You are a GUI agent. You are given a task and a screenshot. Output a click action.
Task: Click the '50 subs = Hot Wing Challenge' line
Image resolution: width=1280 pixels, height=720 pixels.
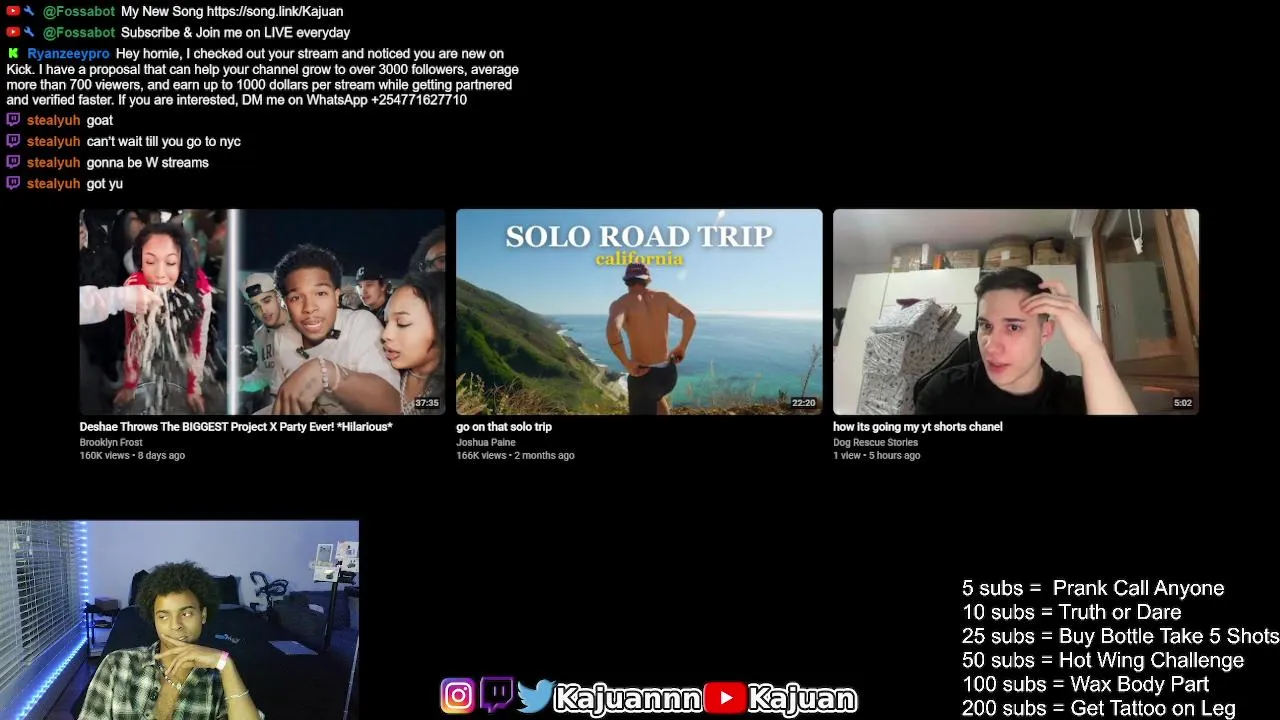[1103, 660]
